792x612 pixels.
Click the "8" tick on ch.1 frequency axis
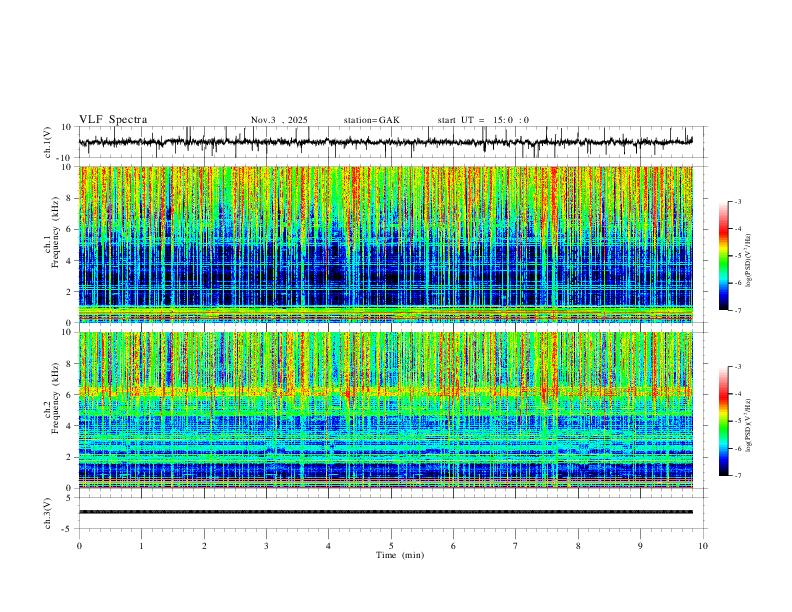pos(69,198)
